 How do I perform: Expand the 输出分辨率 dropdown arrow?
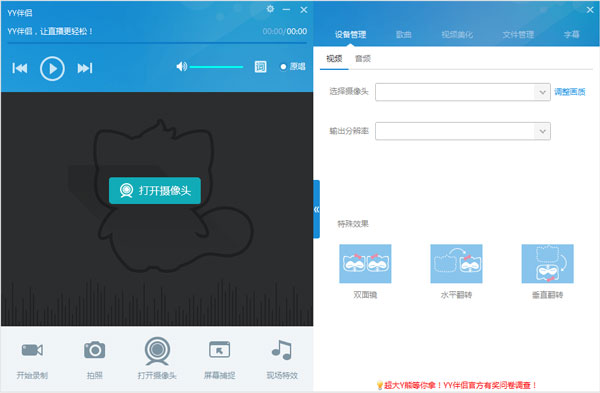tap(542, 131)
